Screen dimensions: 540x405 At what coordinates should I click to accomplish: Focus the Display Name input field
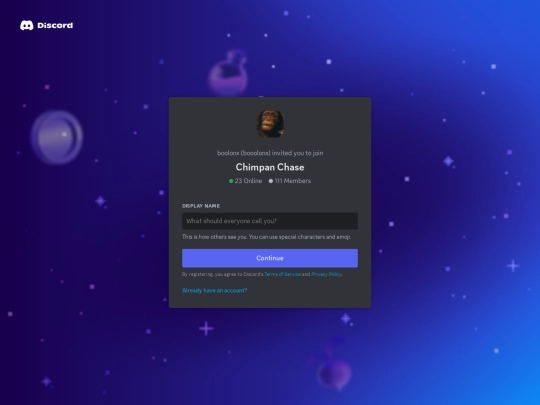(270, 221)
